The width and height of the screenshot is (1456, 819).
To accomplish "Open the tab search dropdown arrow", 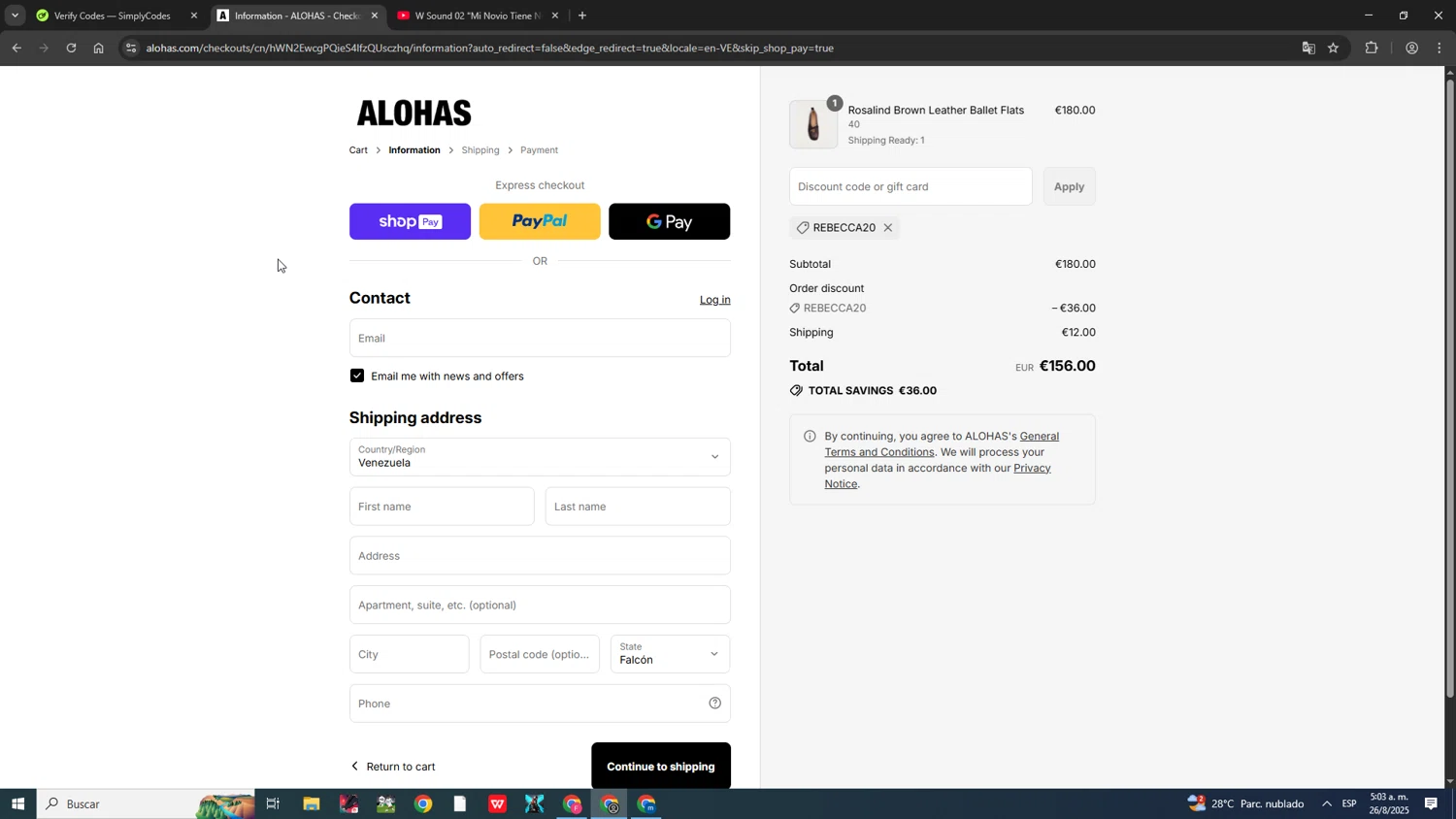I will point(15,16).
